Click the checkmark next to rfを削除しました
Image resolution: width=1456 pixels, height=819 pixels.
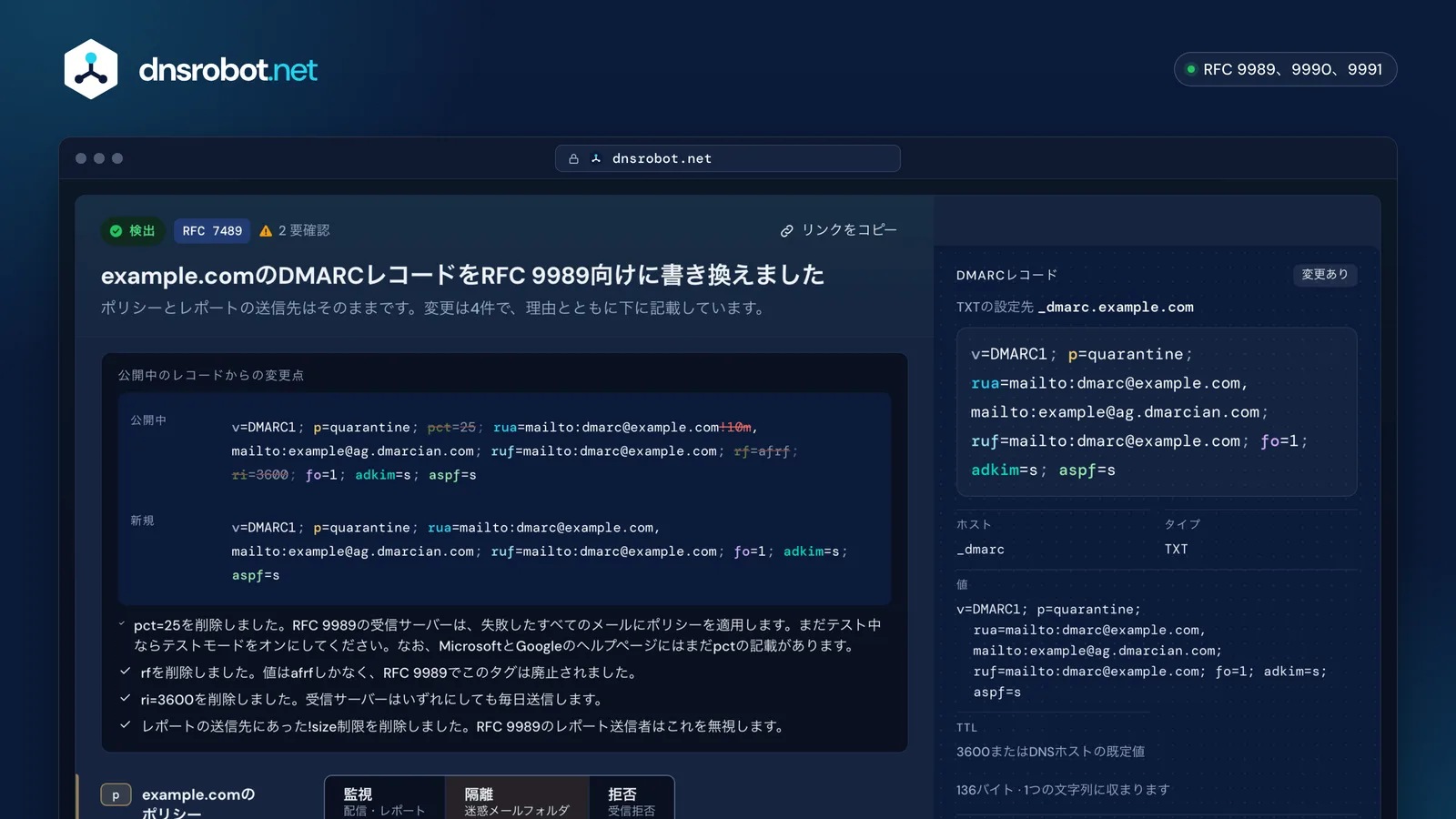point(126,672)
